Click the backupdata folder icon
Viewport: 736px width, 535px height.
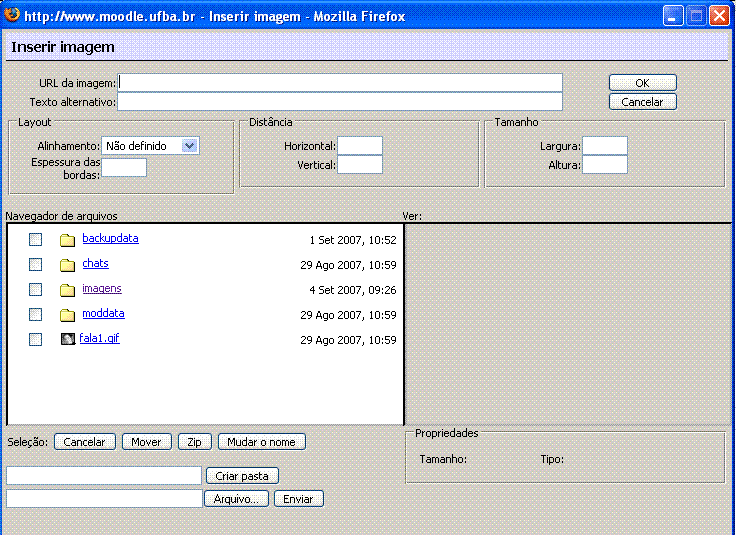[68, 240]
